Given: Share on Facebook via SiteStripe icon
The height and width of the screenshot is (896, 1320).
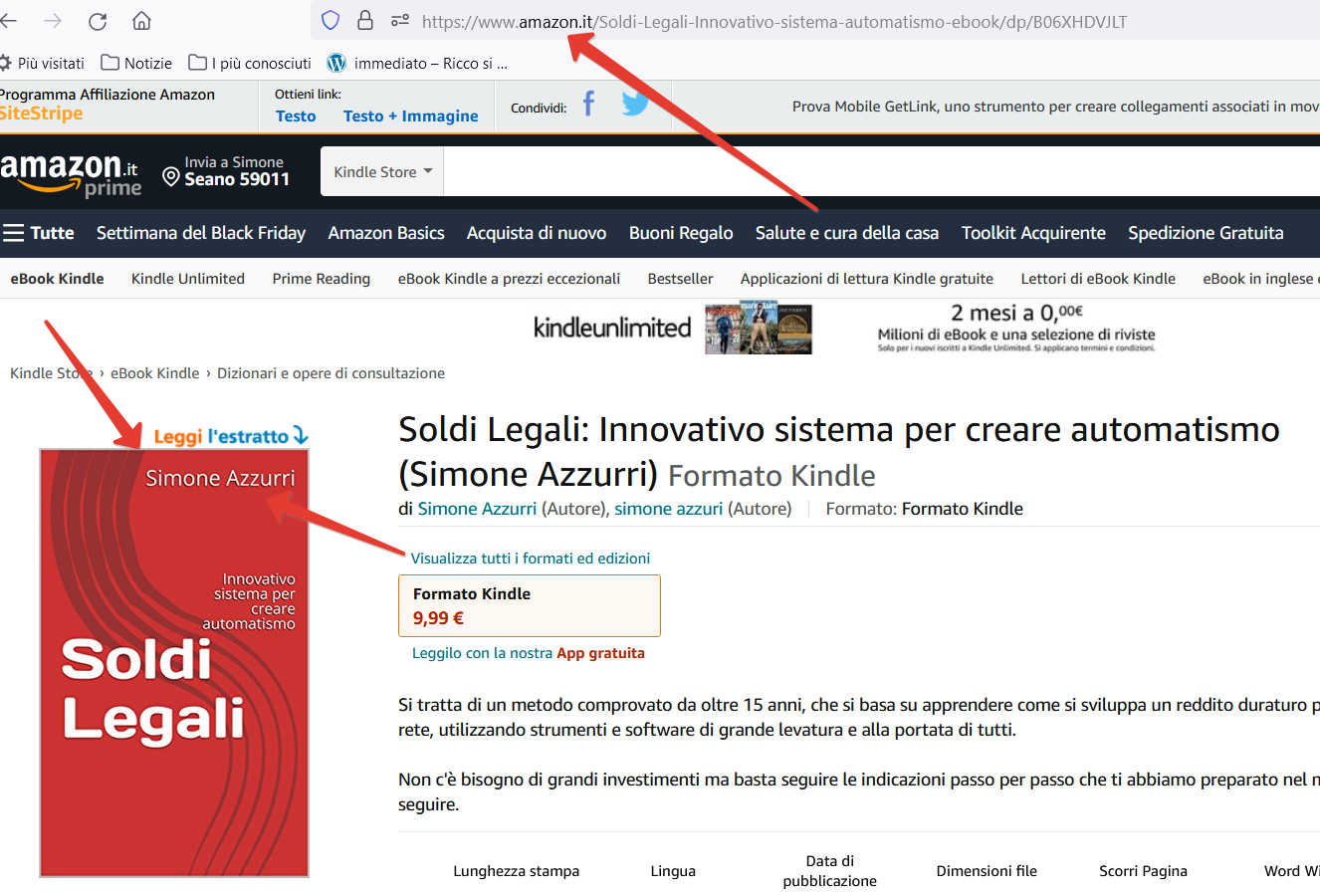Looking at the screenshot, I should click(589, 105).
